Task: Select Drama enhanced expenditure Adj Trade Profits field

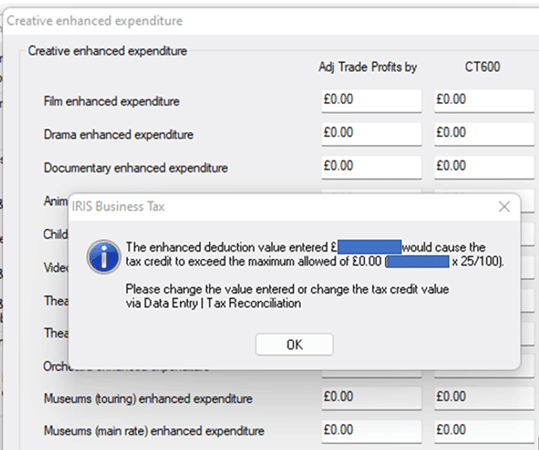Action: coord(372,134)
